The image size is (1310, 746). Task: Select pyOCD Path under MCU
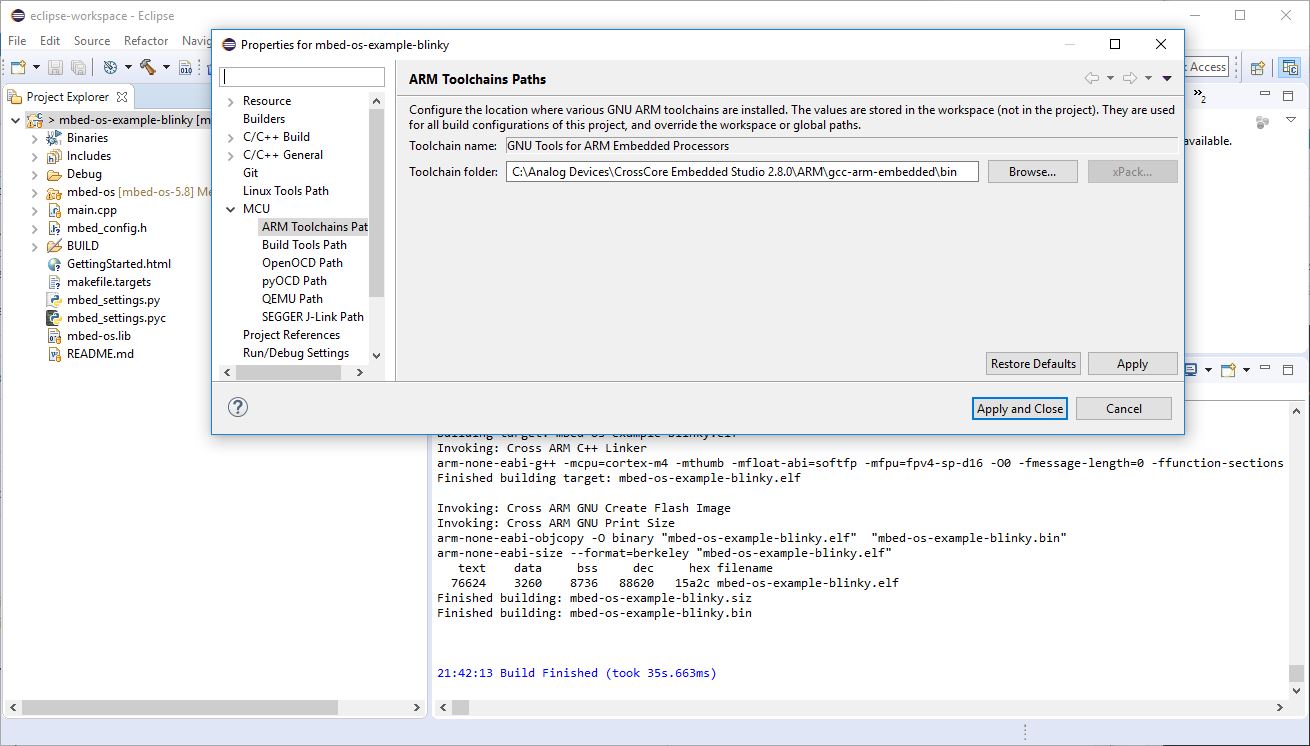pos(294,281)
